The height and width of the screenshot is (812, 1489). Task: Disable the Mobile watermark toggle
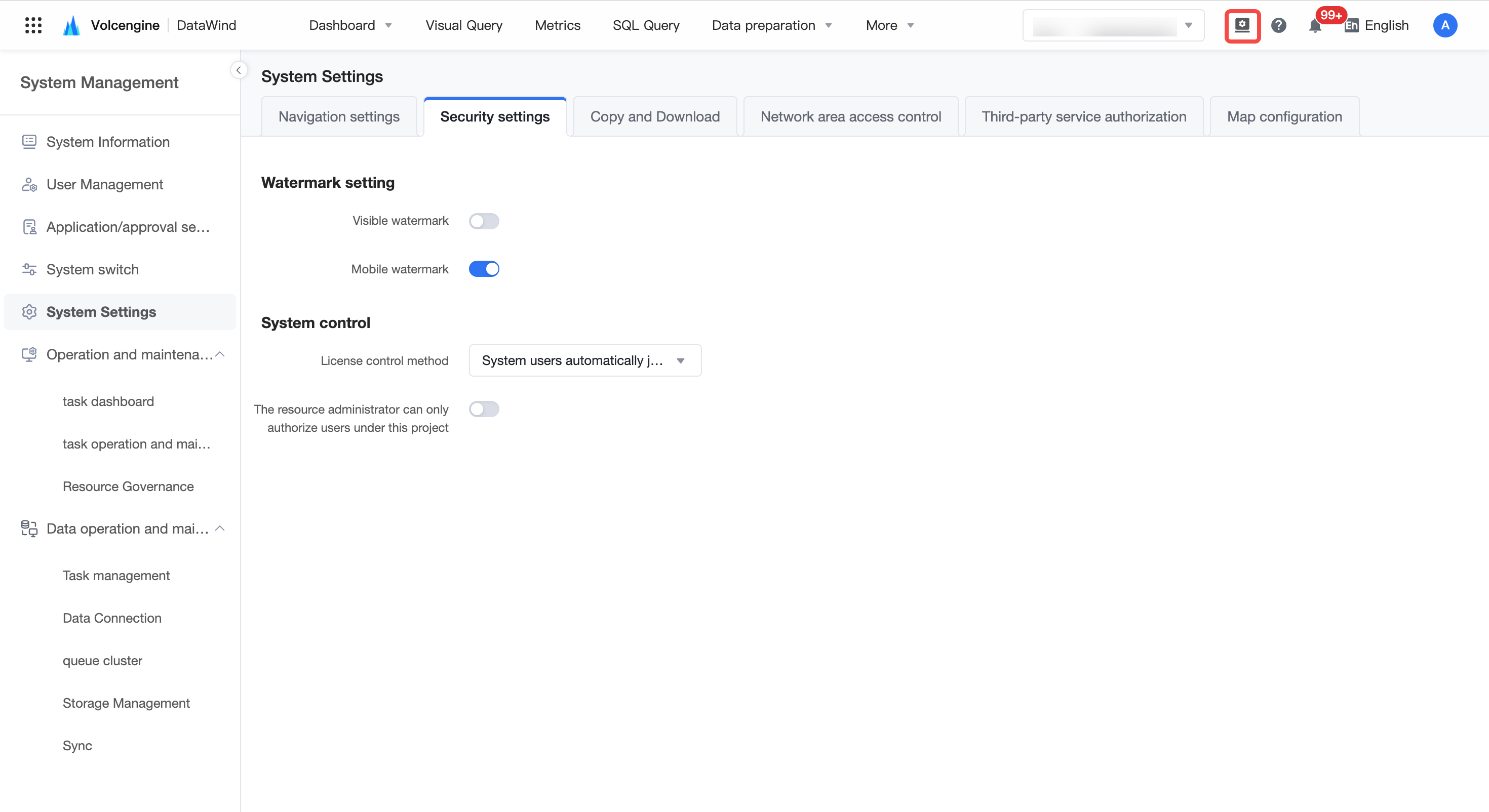click(x=484, y=269)
